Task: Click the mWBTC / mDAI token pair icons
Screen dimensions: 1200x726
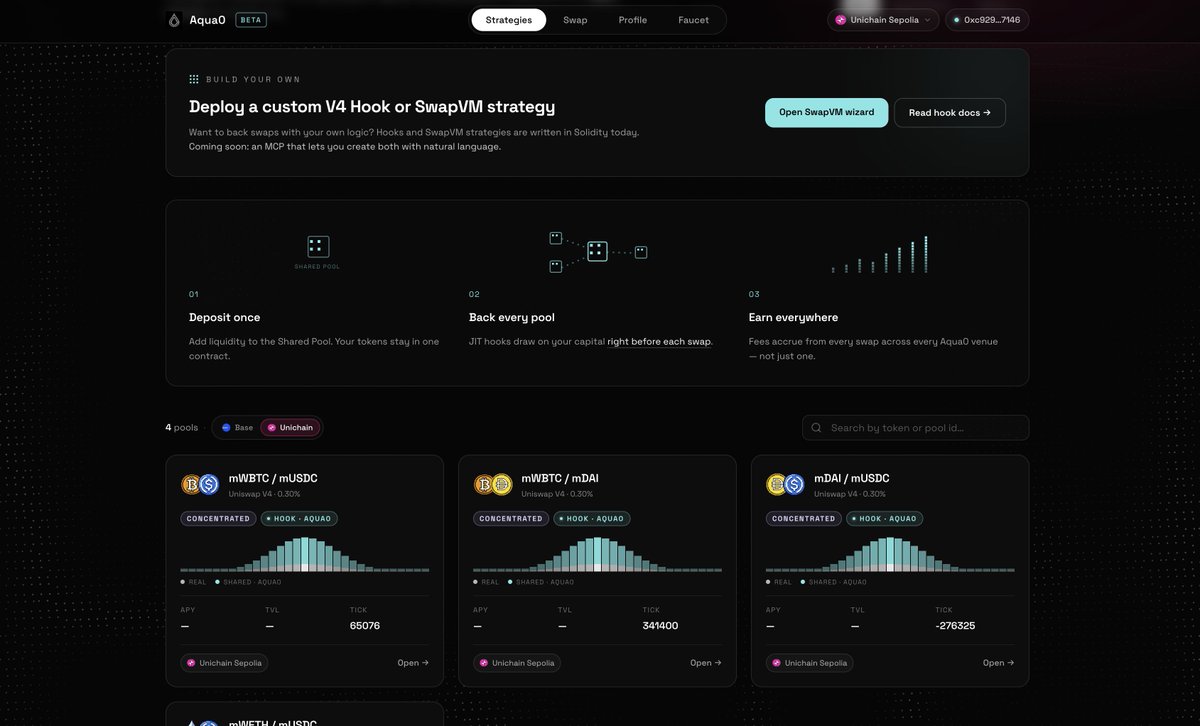Action: point(493,484)
